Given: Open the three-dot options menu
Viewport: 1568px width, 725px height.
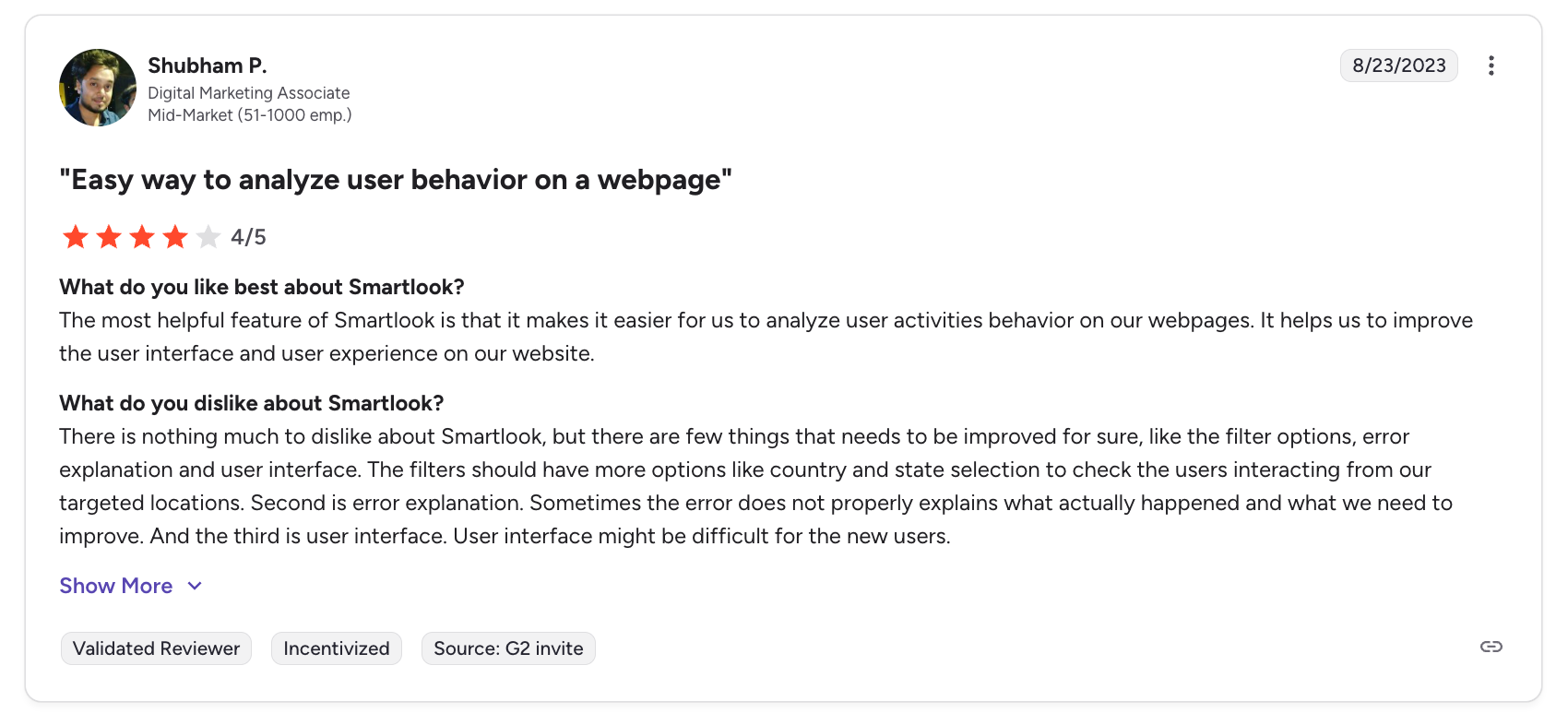Looking at the screenshot, I should [1491, 65].
